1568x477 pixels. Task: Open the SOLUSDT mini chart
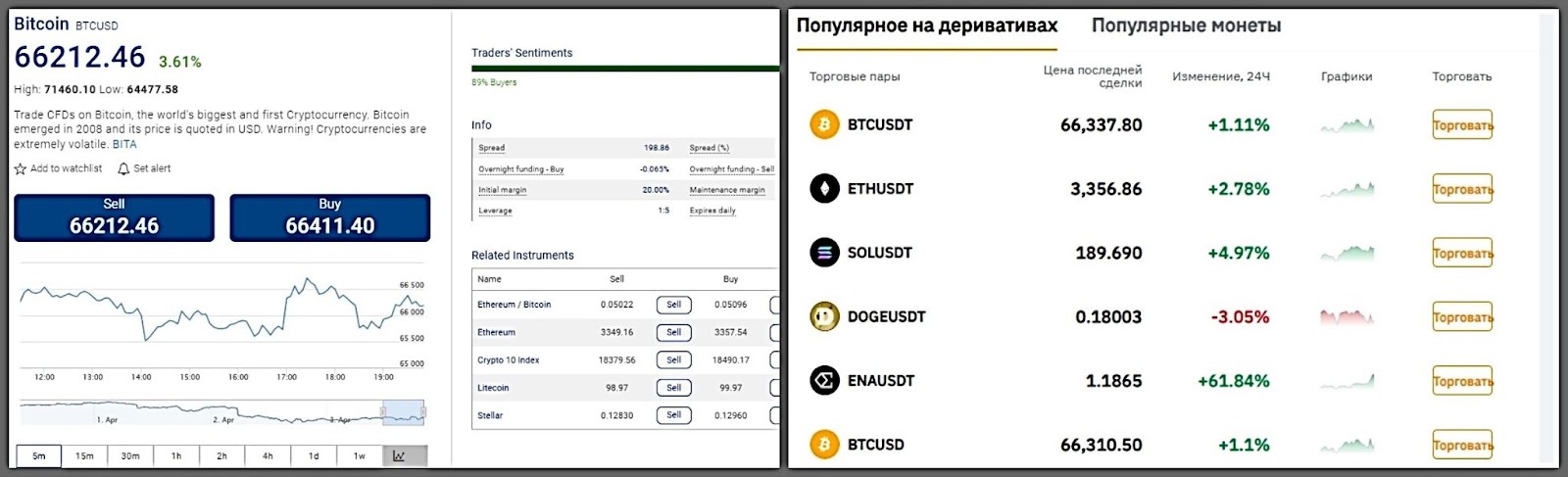click(1347, 254)
